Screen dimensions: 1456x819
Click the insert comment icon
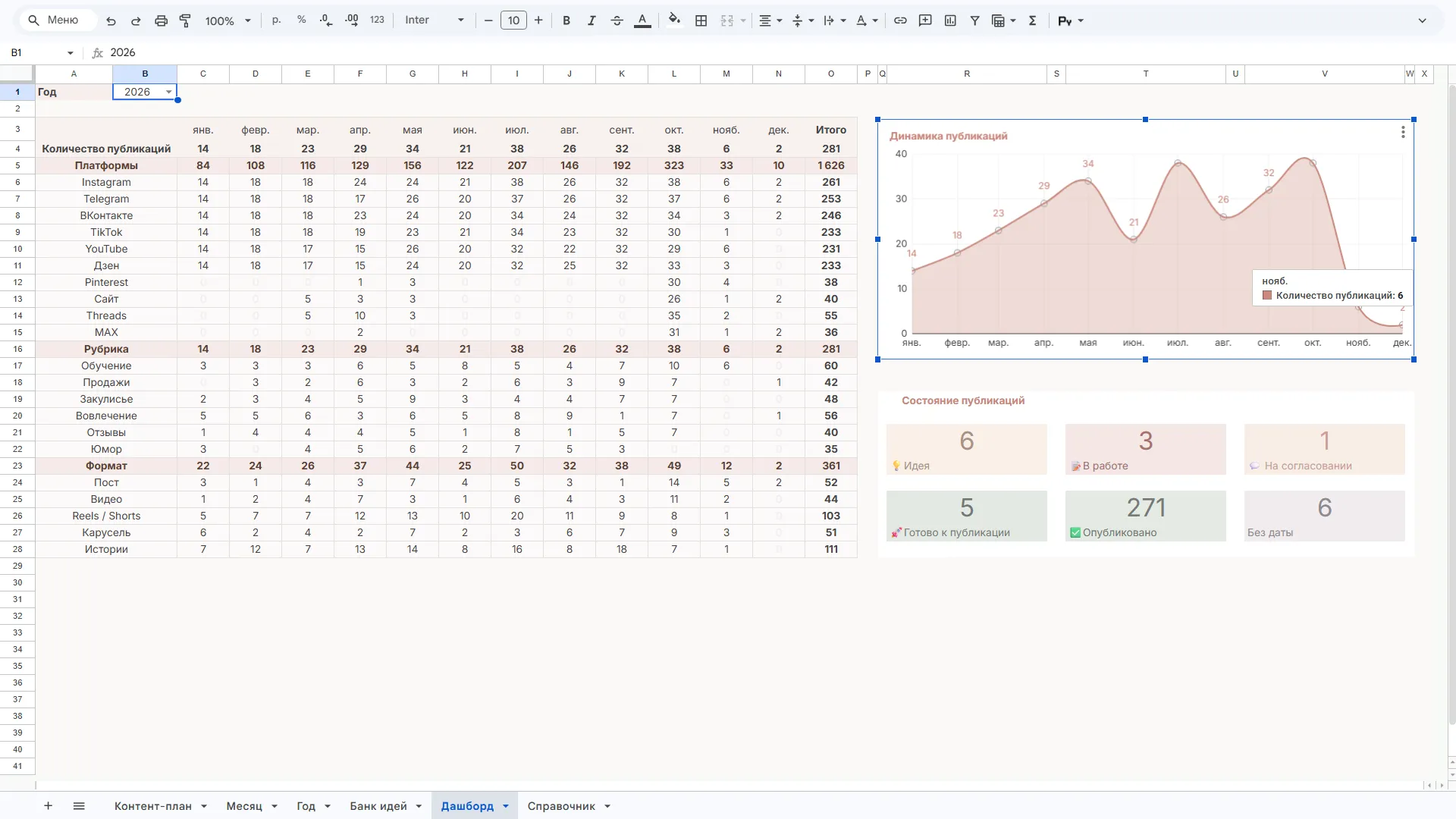(925, 20)
